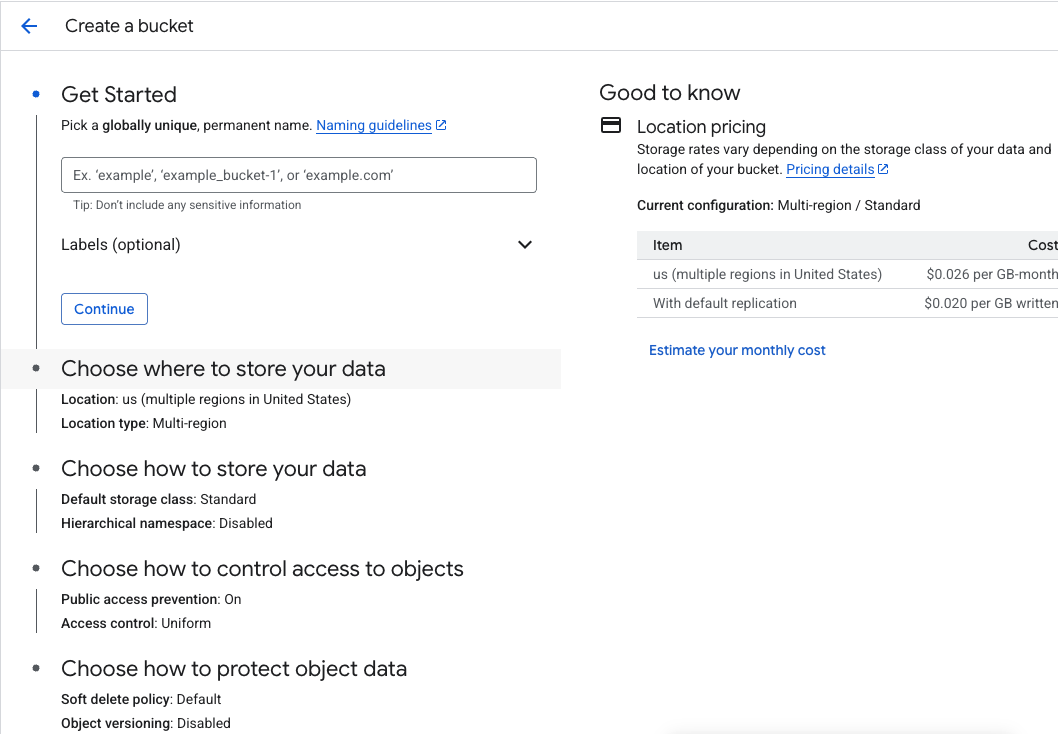This screenshot has width=1058, height=734.
Task: Click the Choose how to store your data step dot
Action: [35, 468]
